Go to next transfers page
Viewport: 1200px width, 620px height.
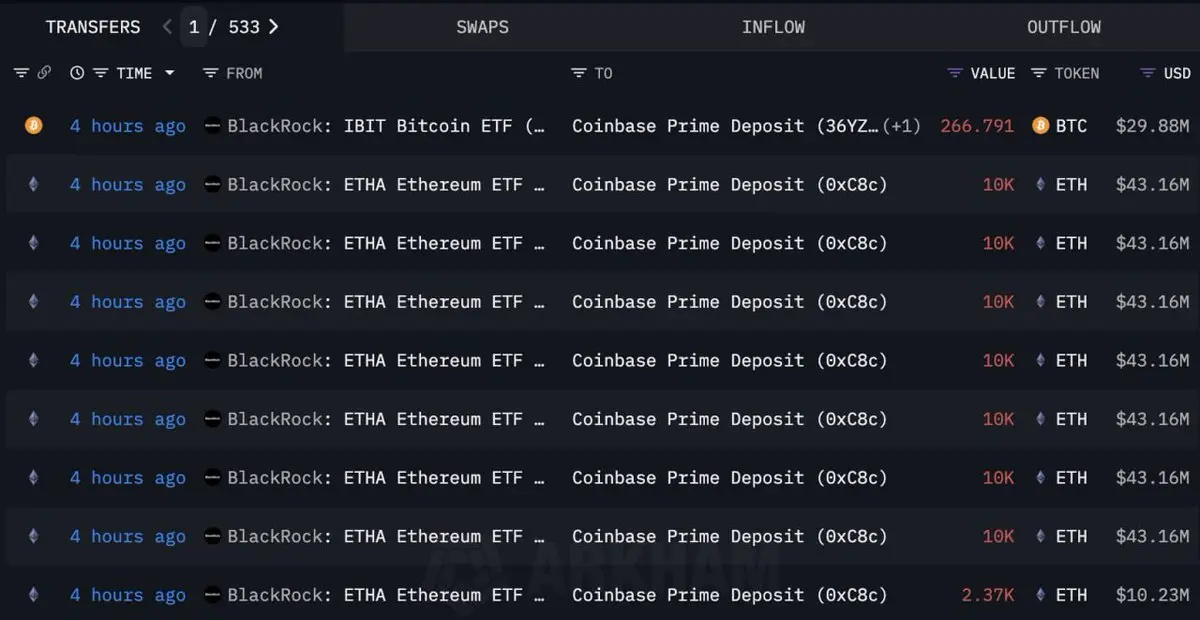coord(273,27)
